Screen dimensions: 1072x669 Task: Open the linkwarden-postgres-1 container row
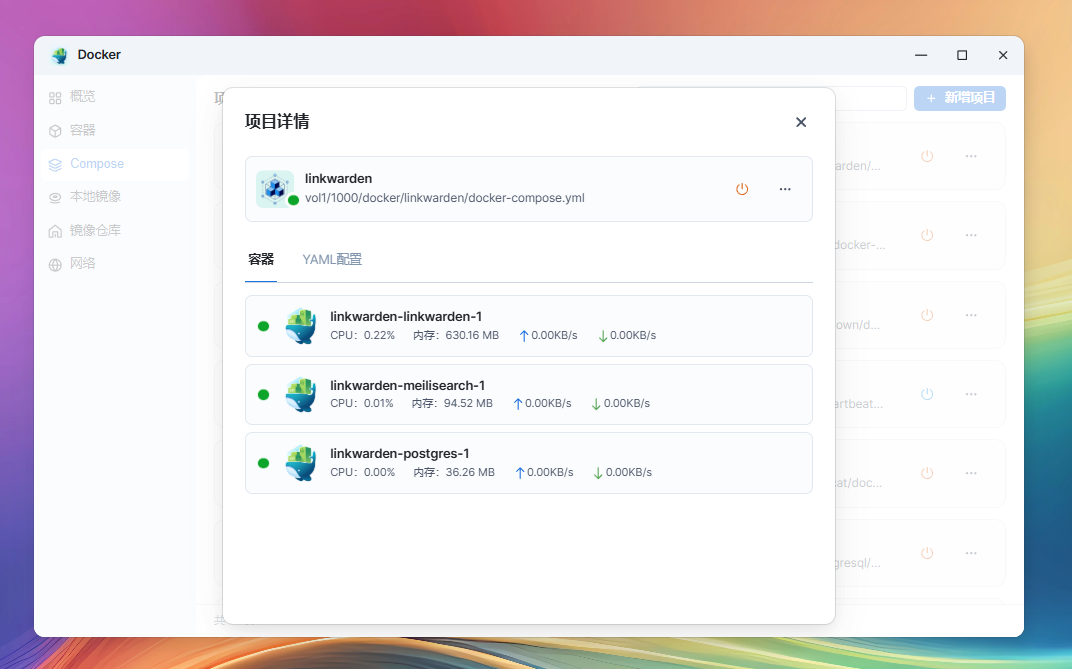click(x=528, y=463)
